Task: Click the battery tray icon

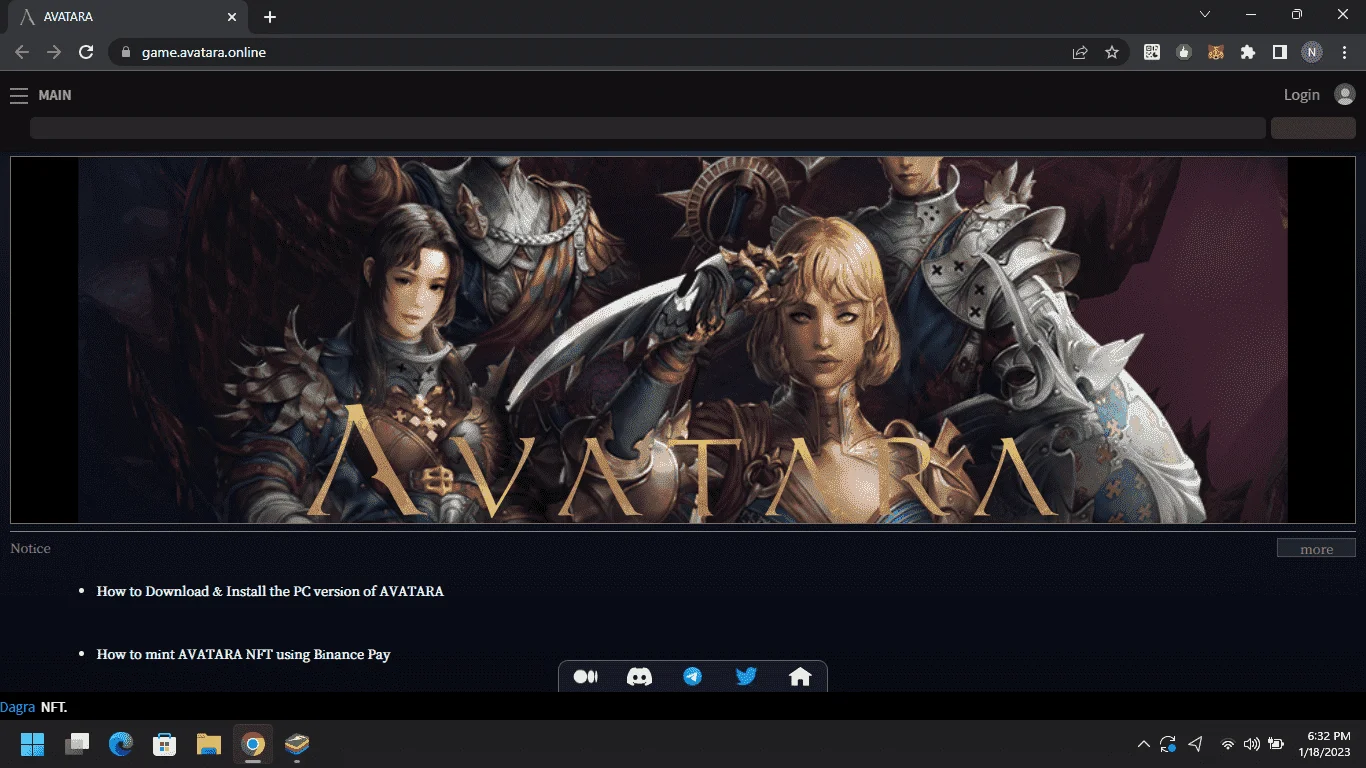Action: click(1276, 744)
